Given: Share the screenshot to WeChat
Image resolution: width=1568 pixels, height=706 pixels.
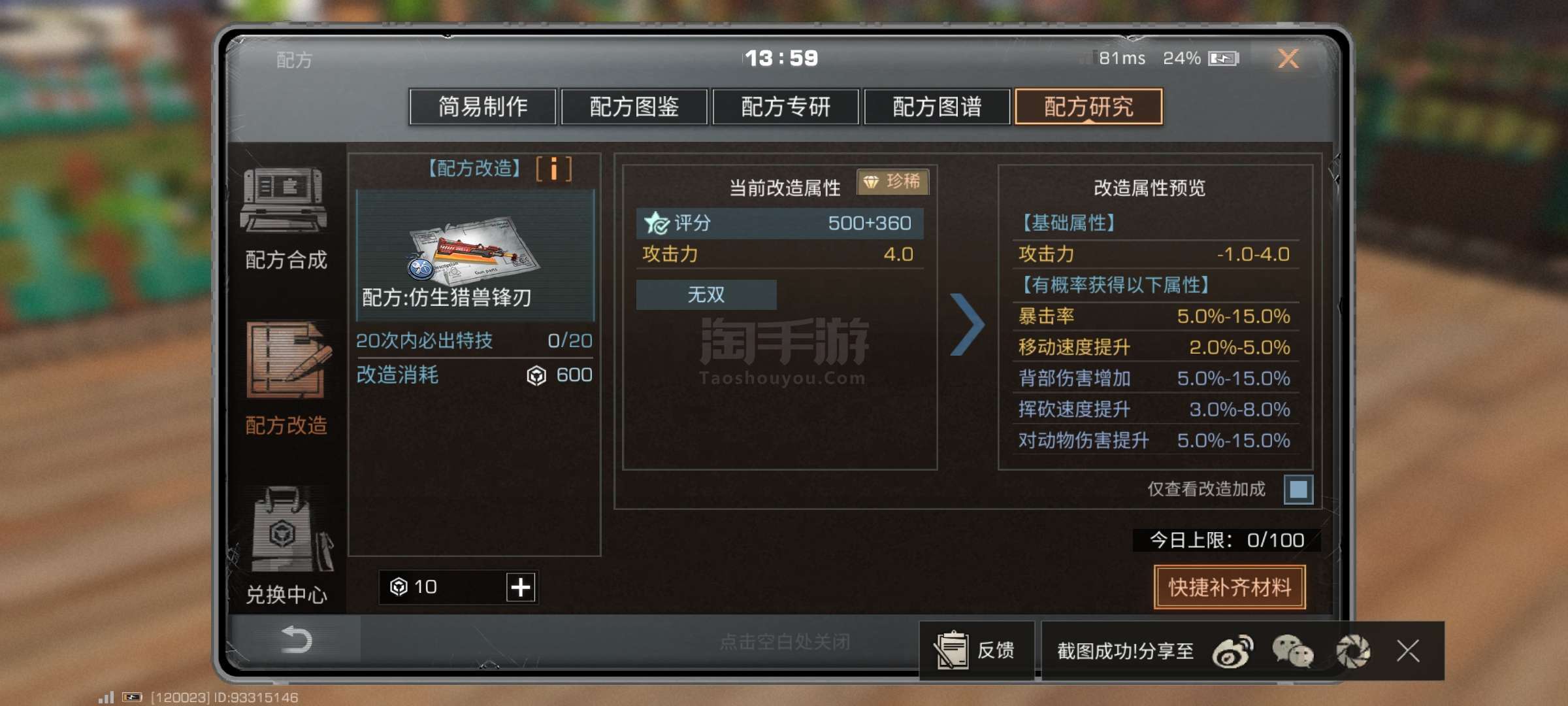Looking at the screenshot, I should [1292, 651].
